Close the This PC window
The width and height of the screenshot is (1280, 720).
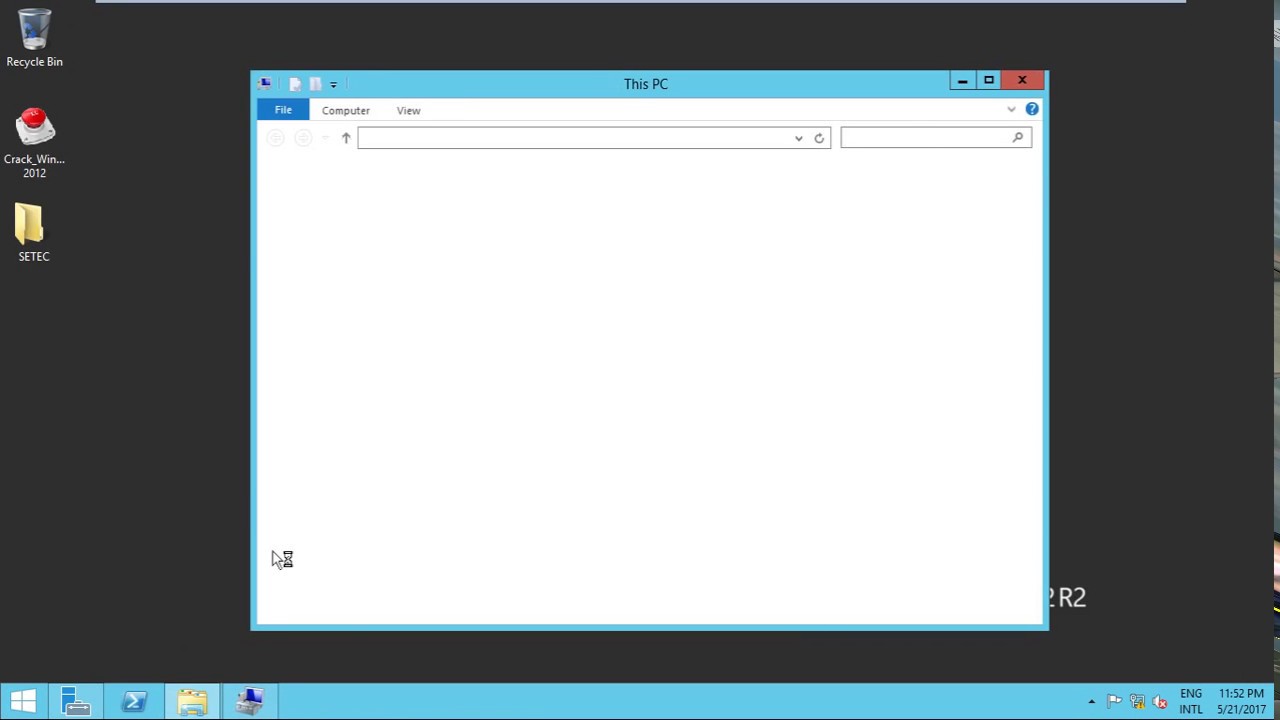[x=1022, y=81]
